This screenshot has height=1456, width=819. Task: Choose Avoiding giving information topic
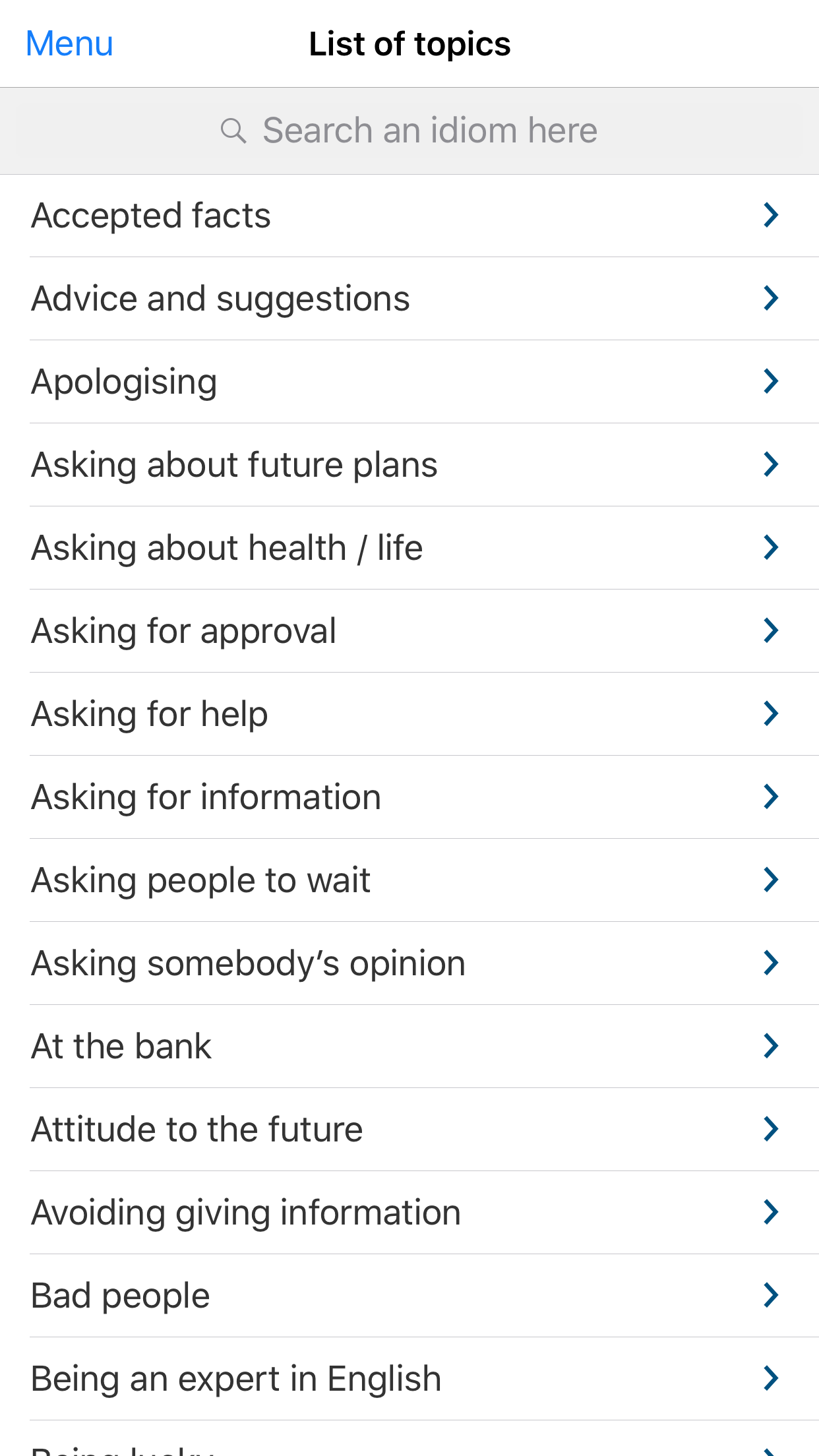[x=246, y=1213]
